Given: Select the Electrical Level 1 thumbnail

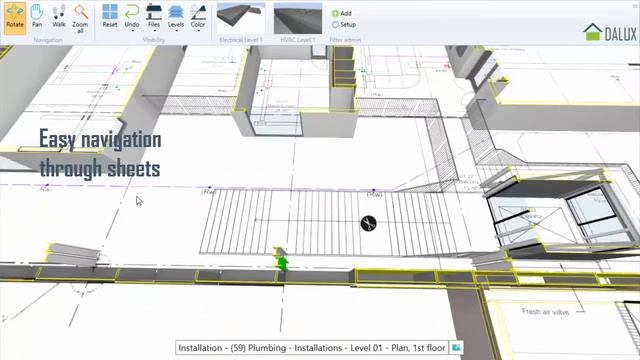Looking at the screenshot, I should [x=241, y=19].
